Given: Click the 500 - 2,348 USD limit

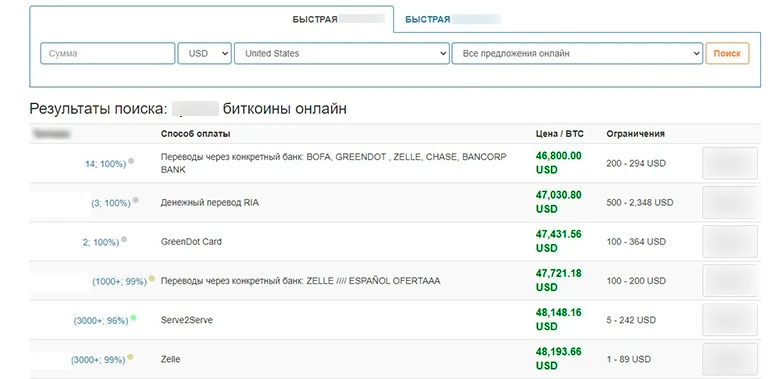Looking at the screenshot, I should 640,203.
